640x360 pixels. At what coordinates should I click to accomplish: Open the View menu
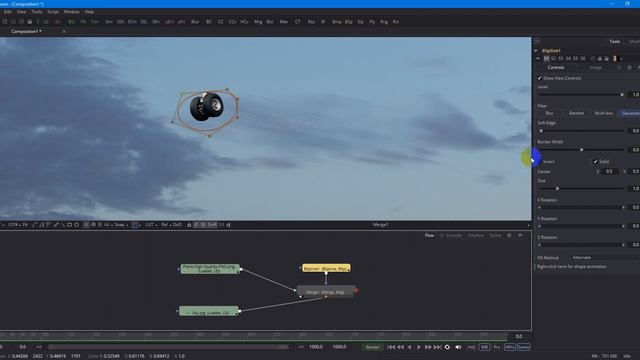21,12
